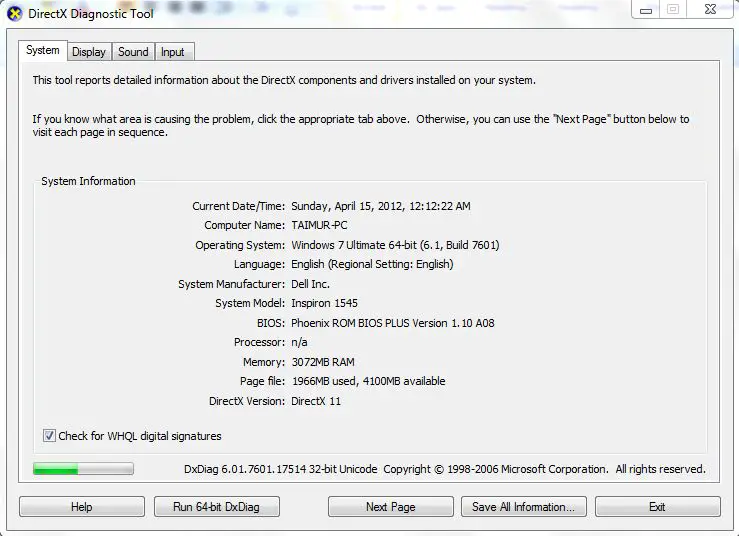Viewport: 739px width, 536px height.
Task: Click the current date Sunday, April 15 value
Action: pos(381,206)
